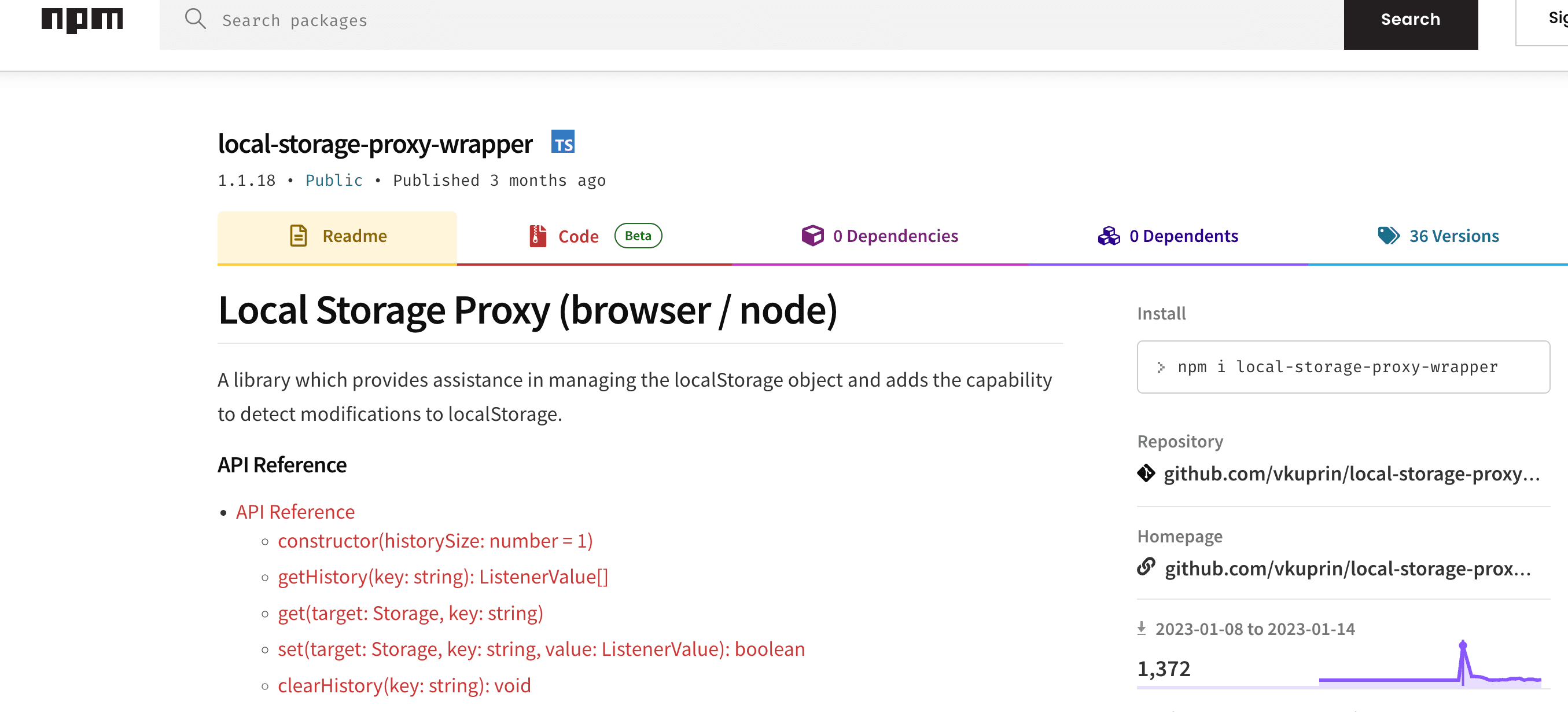Open the set(target: Storage...) boolean link
This screenshot has width=1568, height=712.
click(541, 649)
